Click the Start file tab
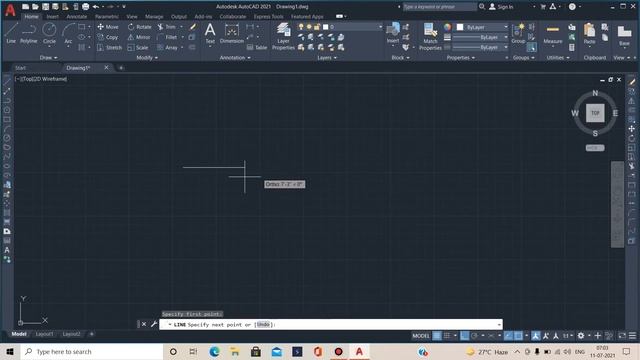The width and height of the screenshot is (640, 360). (20, 68)
